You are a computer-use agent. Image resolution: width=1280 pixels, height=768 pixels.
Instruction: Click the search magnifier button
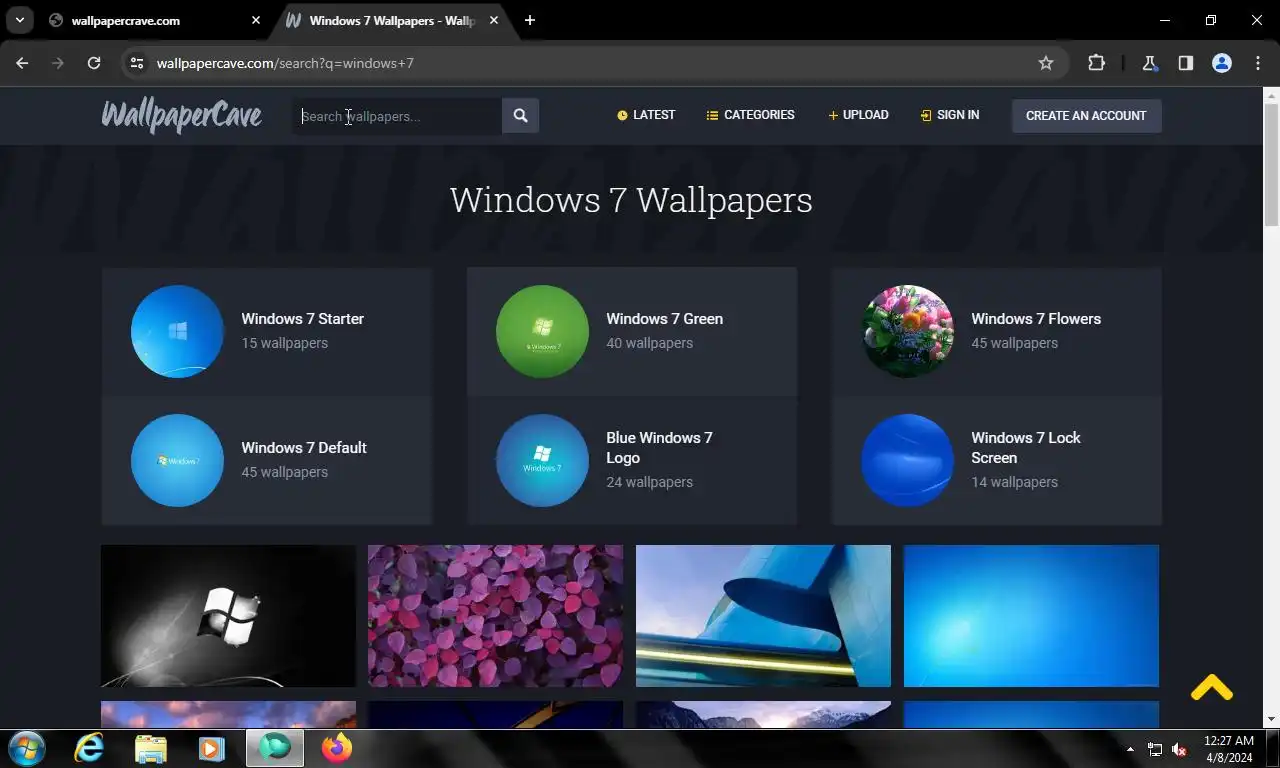coord(520,116)
